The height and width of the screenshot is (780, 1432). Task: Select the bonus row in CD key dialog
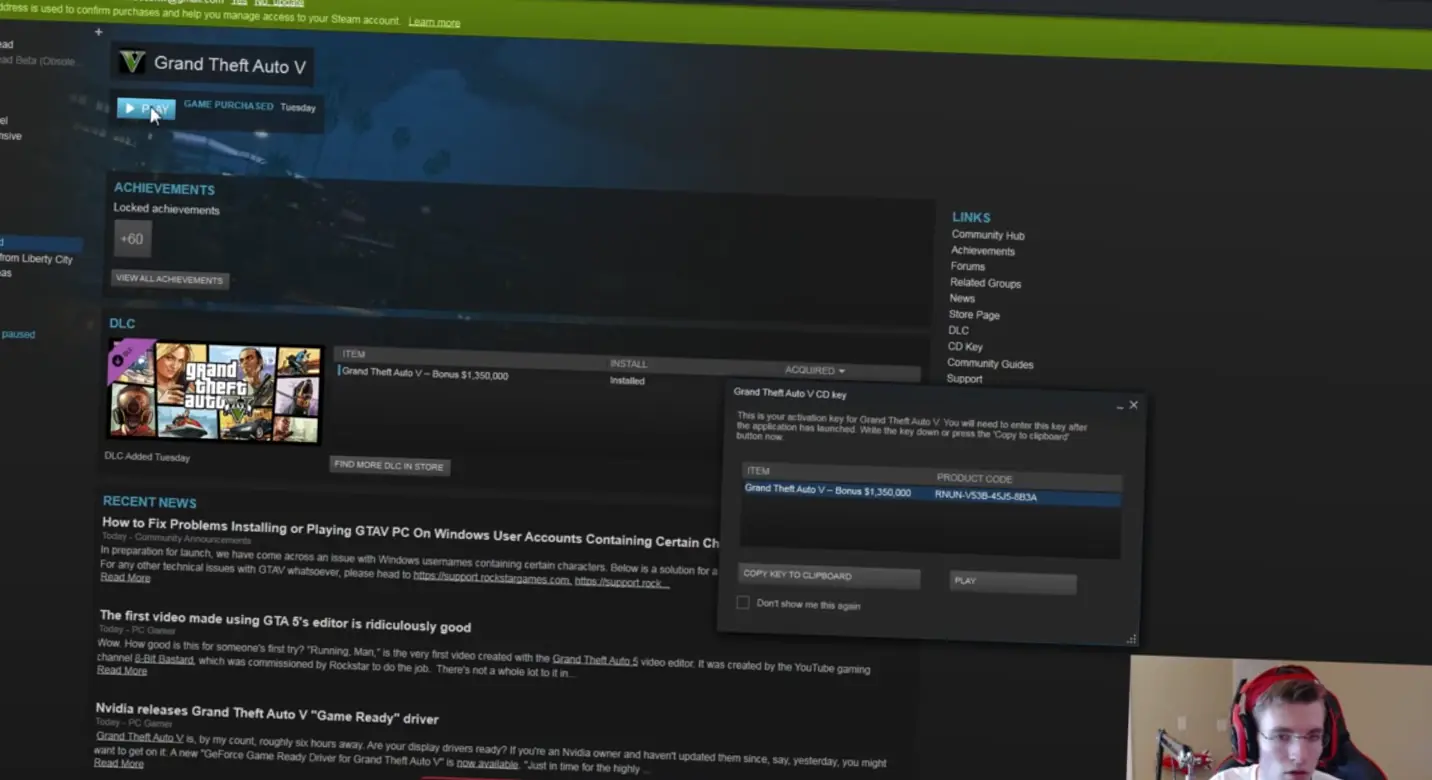(930, 494)
